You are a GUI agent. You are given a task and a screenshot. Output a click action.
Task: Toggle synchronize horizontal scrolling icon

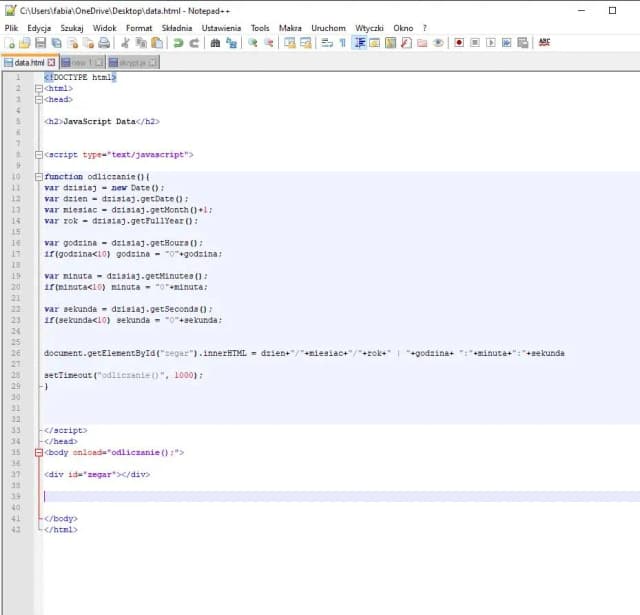[x=306, y=43]
